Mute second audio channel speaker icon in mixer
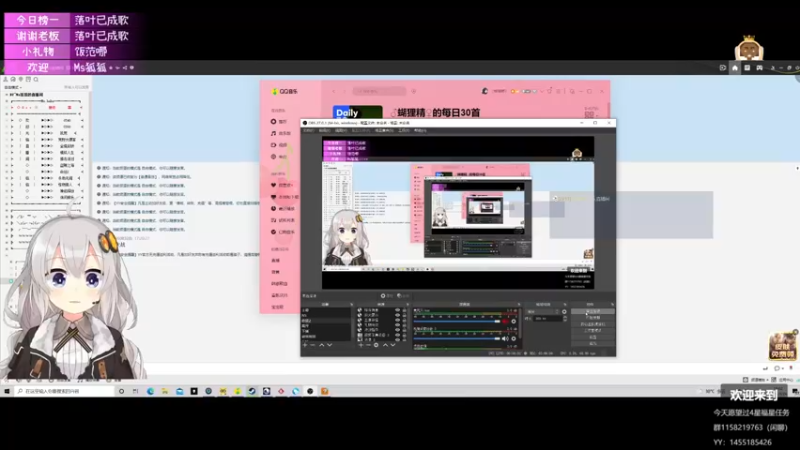The image size is (800, 450). coord(505,339)
